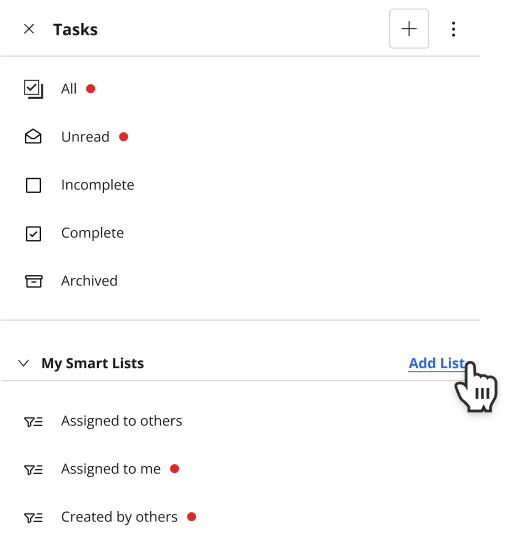Select the All tasks filter
The height and width of the screenshot is (553, 506).
pyautogui.click(x=68, y=89)
